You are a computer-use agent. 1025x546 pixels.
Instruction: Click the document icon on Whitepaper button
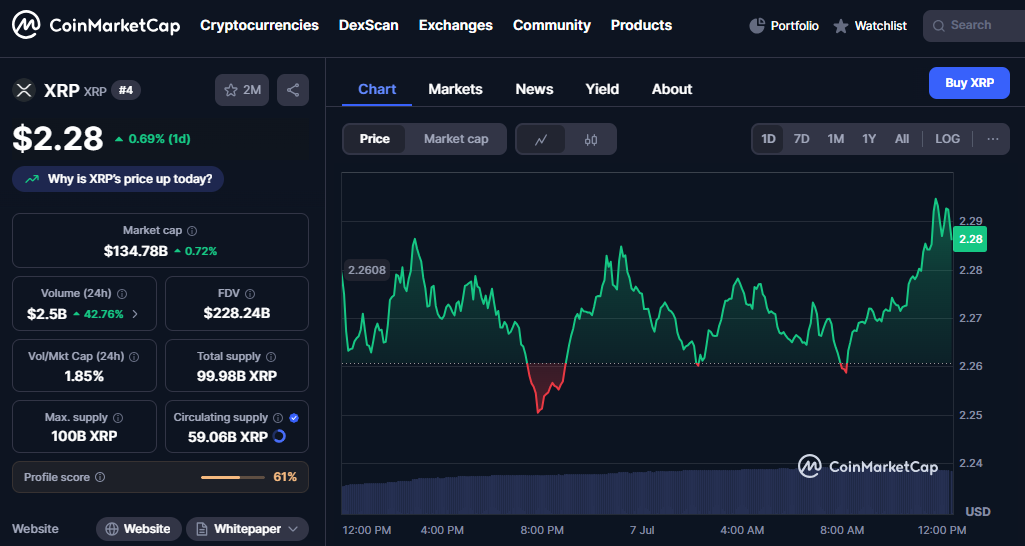pyautogui.click(x=202, y=529)
